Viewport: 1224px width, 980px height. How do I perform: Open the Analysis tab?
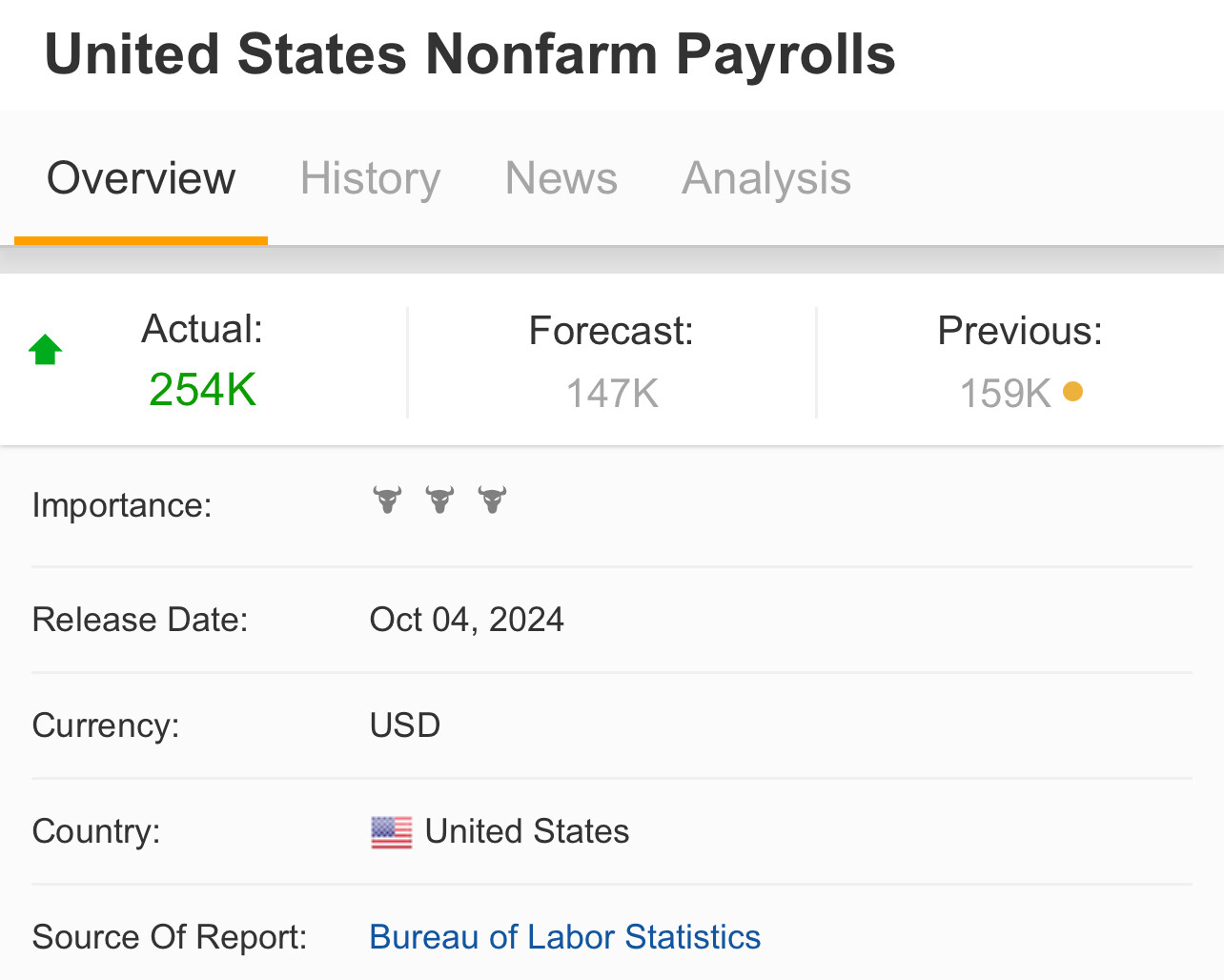pyautogui.click(x=765, y=178)
